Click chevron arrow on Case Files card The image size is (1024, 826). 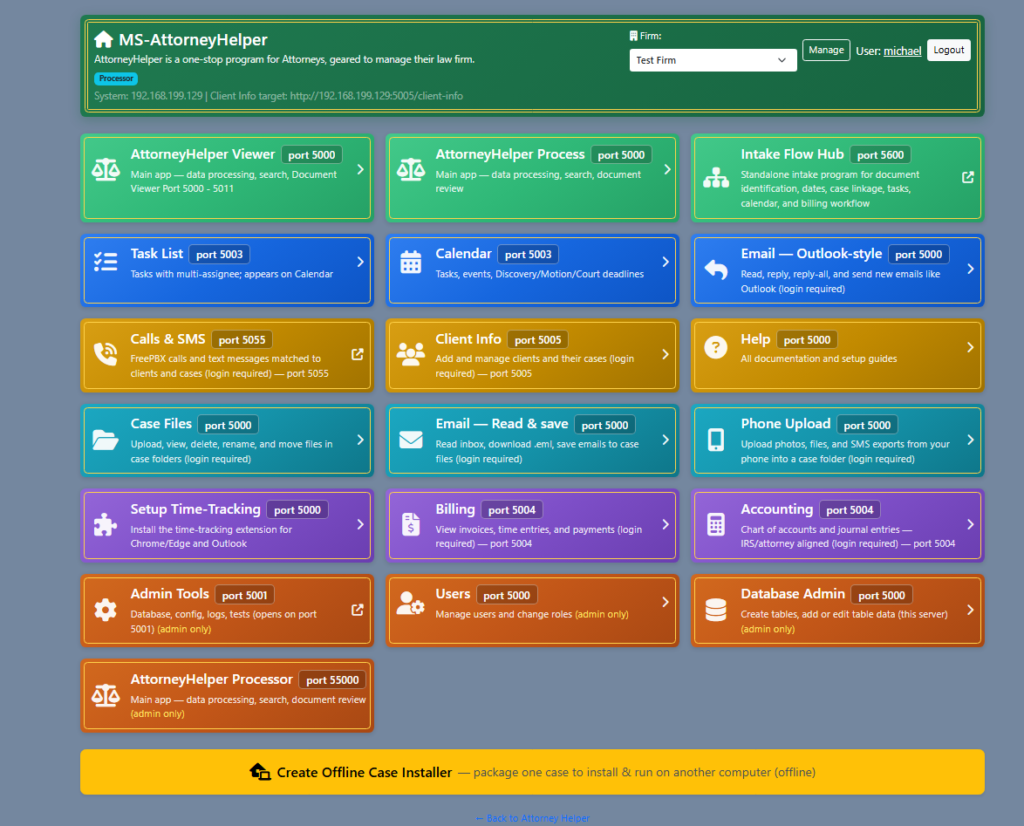pyautogui.click(x=360, y=439)
